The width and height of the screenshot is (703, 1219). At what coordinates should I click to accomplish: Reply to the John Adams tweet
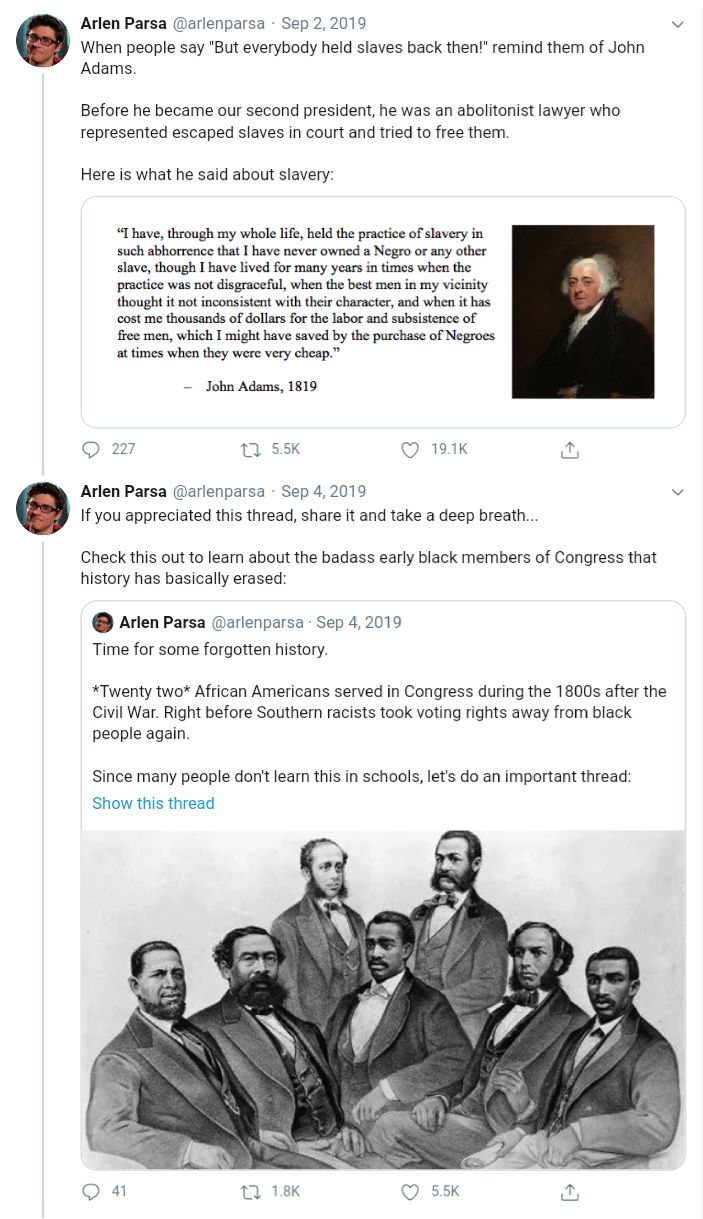click(91, 450)
